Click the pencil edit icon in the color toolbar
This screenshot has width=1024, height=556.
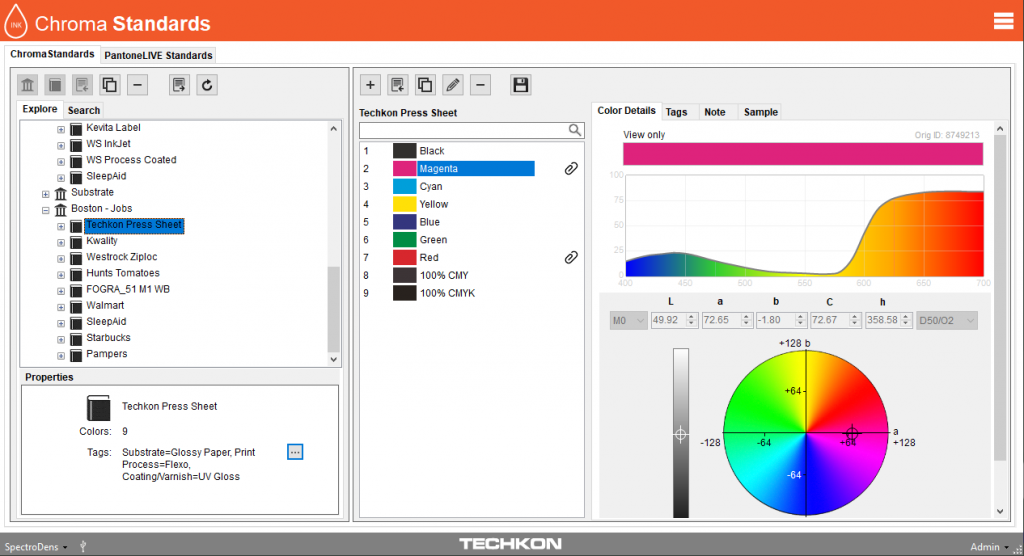pyautogui.click(x=453, y=85)
